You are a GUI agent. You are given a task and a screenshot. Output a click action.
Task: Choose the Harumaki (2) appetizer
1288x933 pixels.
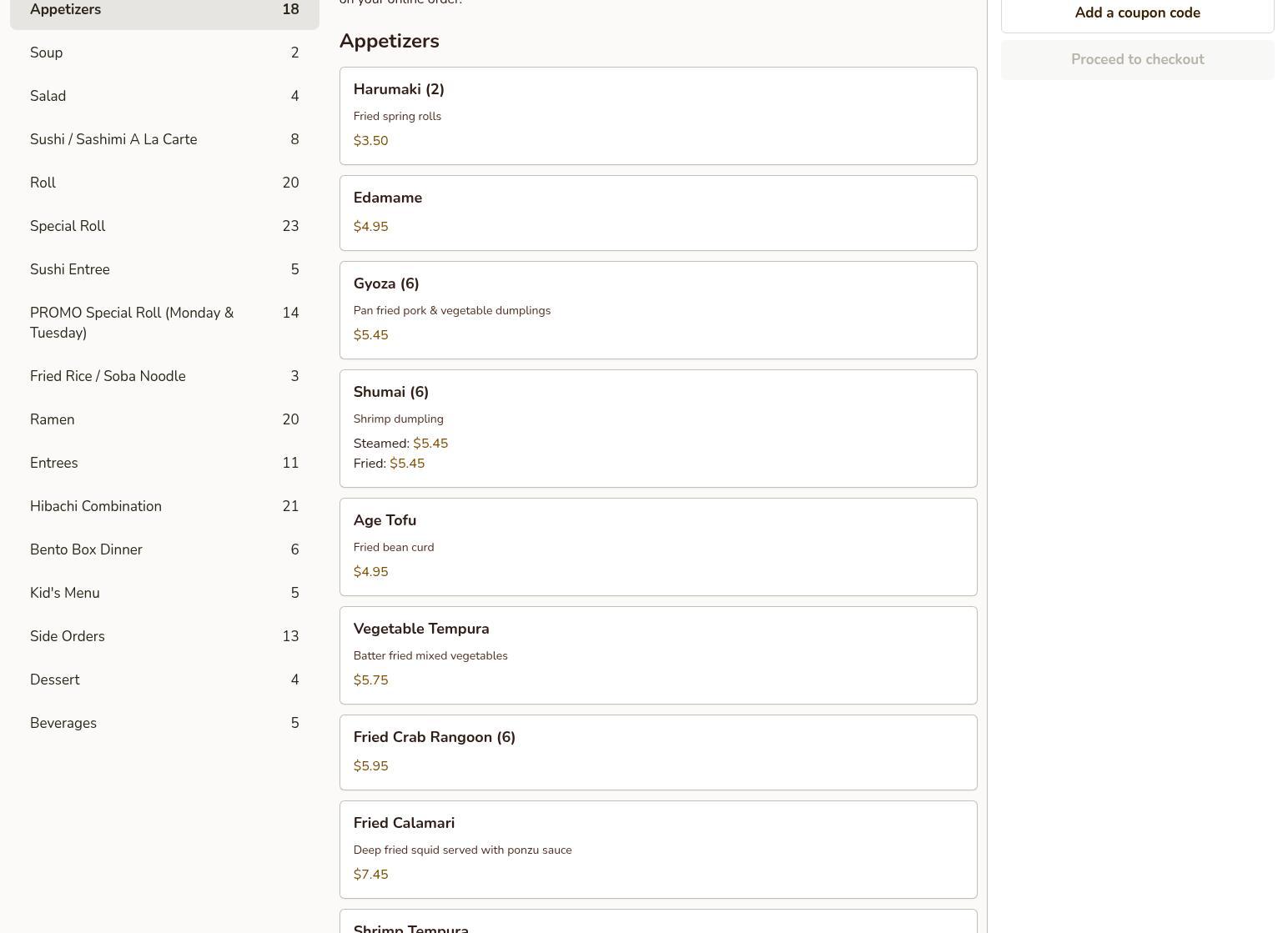pos(657,116)
